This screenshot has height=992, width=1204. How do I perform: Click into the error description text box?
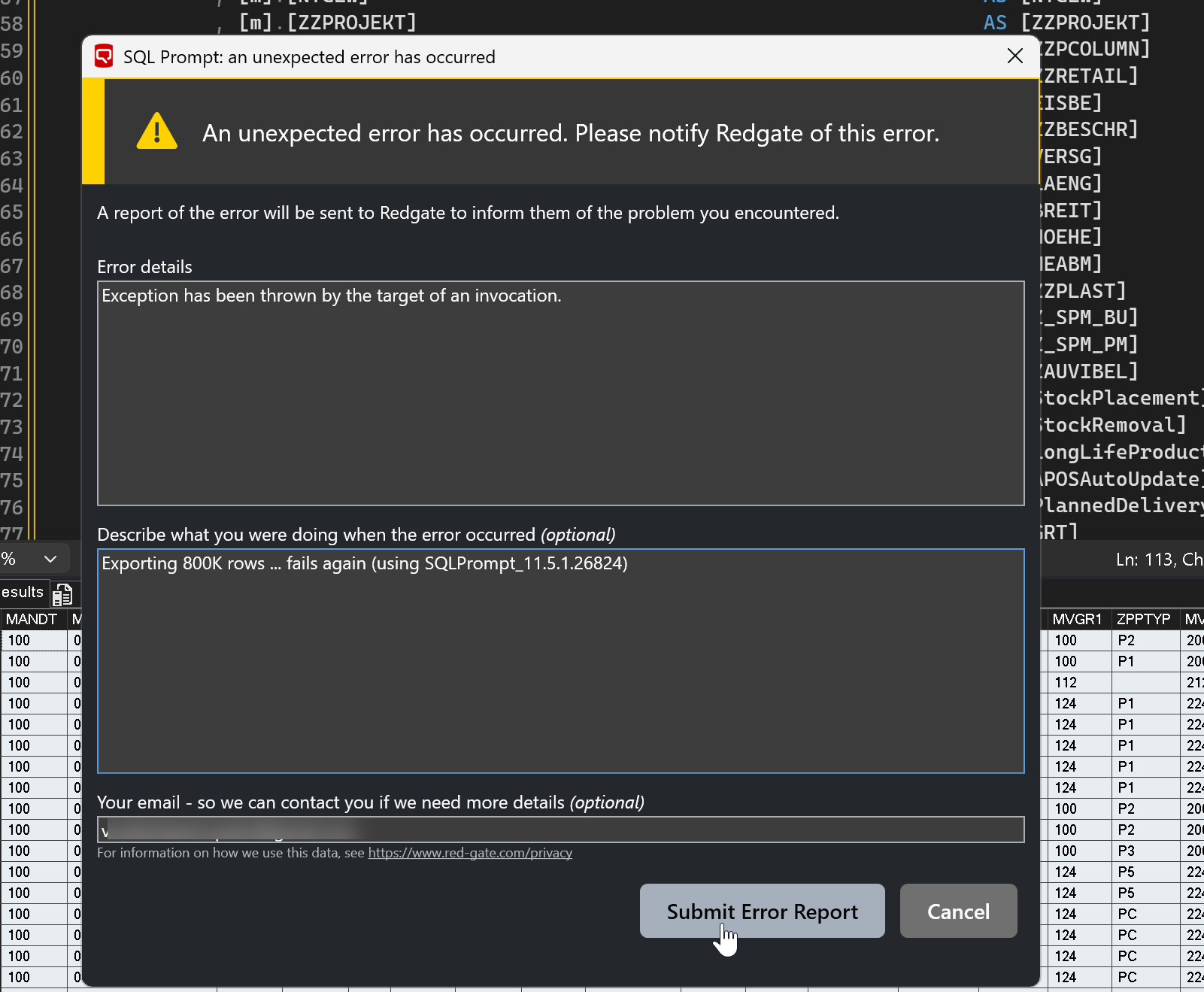point(560,661)
